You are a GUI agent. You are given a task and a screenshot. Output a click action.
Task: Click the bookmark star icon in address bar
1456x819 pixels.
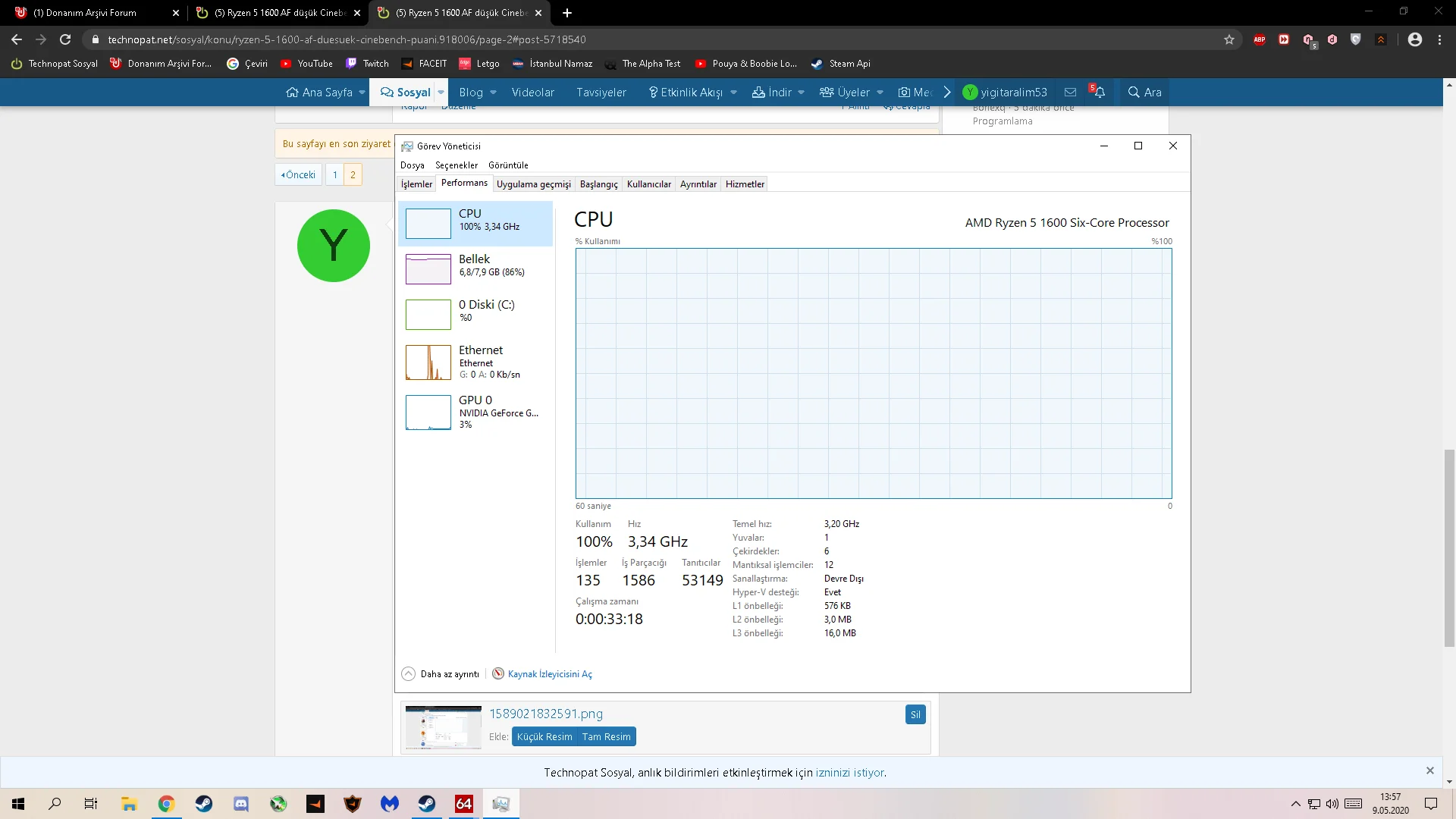(x=1229, y=39)
